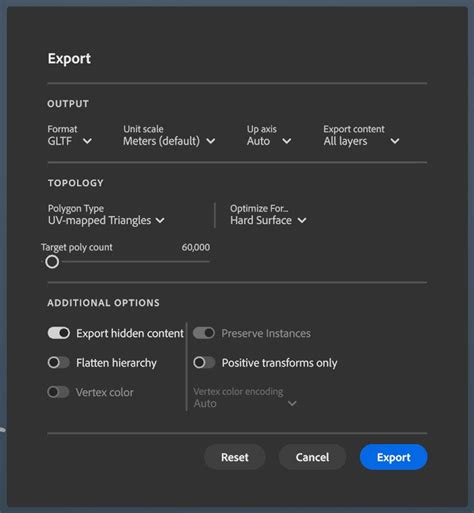Click the Target poly count slider handle

[52, 262]
